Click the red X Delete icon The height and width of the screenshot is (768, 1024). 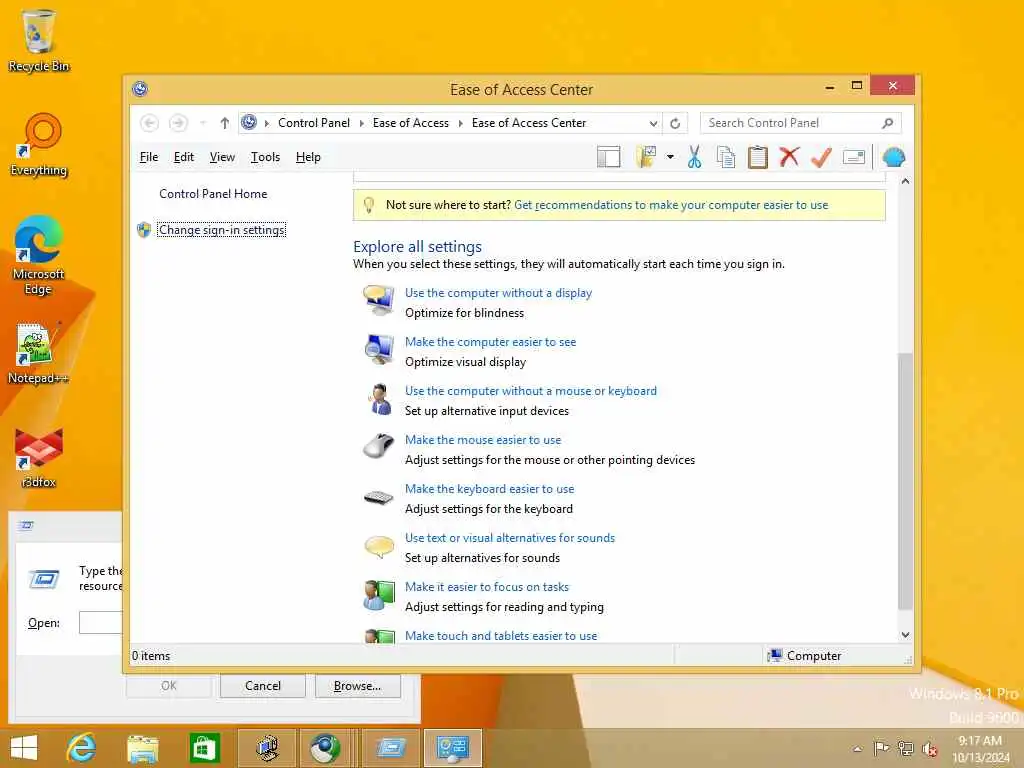point(789,157)
